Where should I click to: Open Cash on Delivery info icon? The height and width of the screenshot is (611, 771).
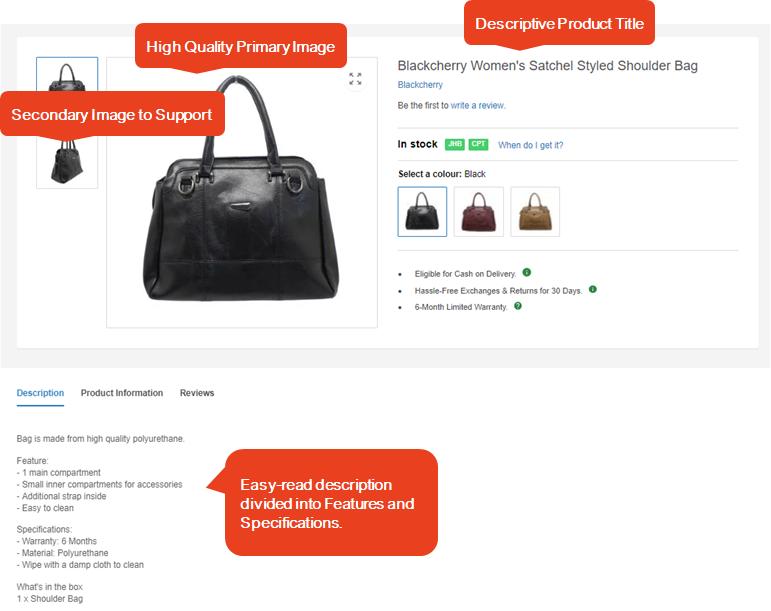pos(527,272)
